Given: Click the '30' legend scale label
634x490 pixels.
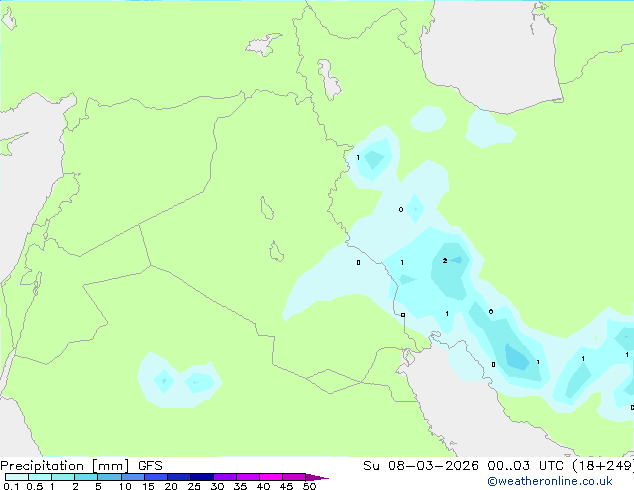Looking at the screenshot, I should [217, 486].
